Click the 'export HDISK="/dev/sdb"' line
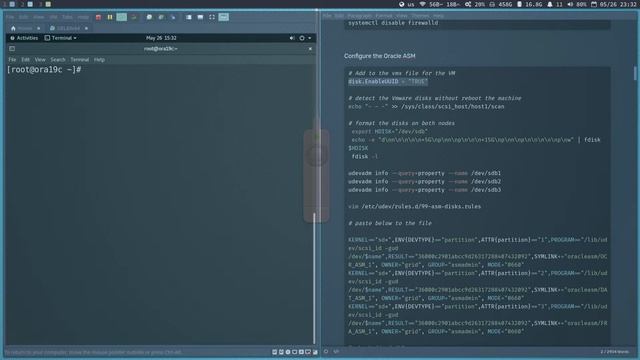The width and height of the screenshot is (640, 360). tap(389, 132)
